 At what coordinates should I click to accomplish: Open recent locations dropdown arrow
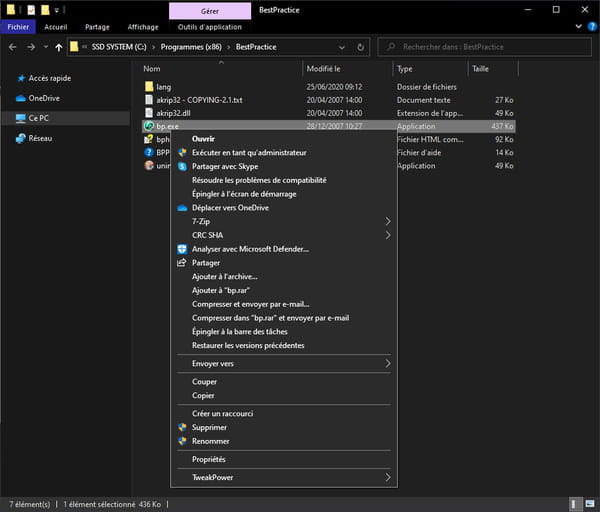46,47
